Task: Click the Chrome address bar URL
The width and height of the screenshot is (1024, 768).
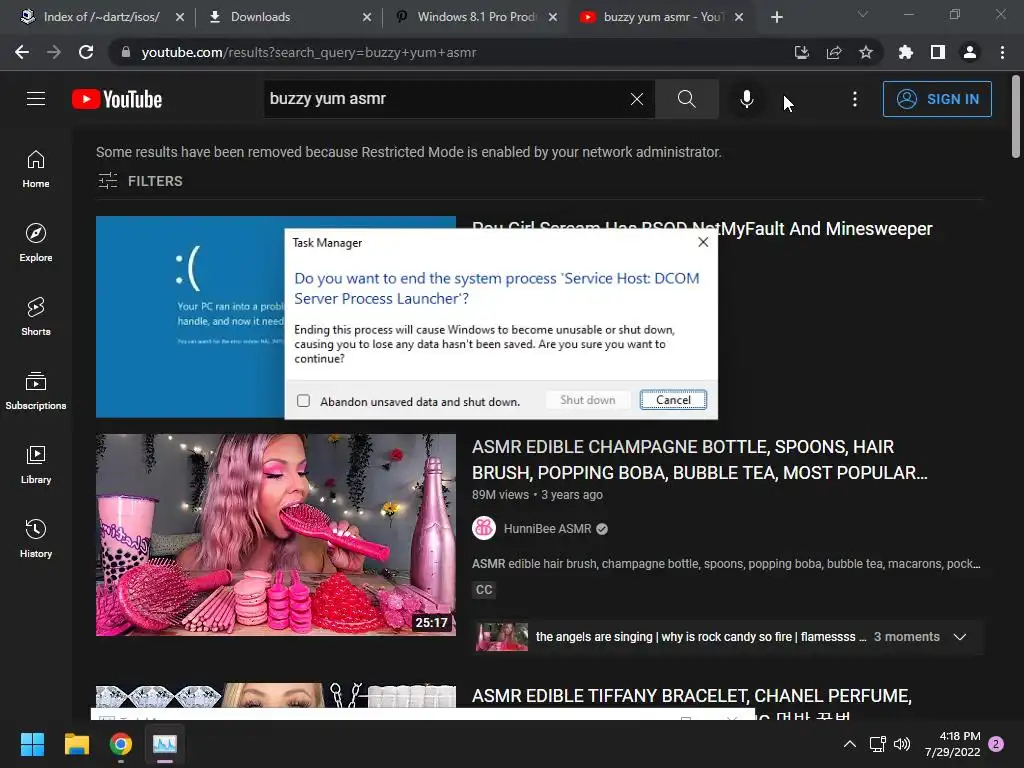Action: point(309,52)
